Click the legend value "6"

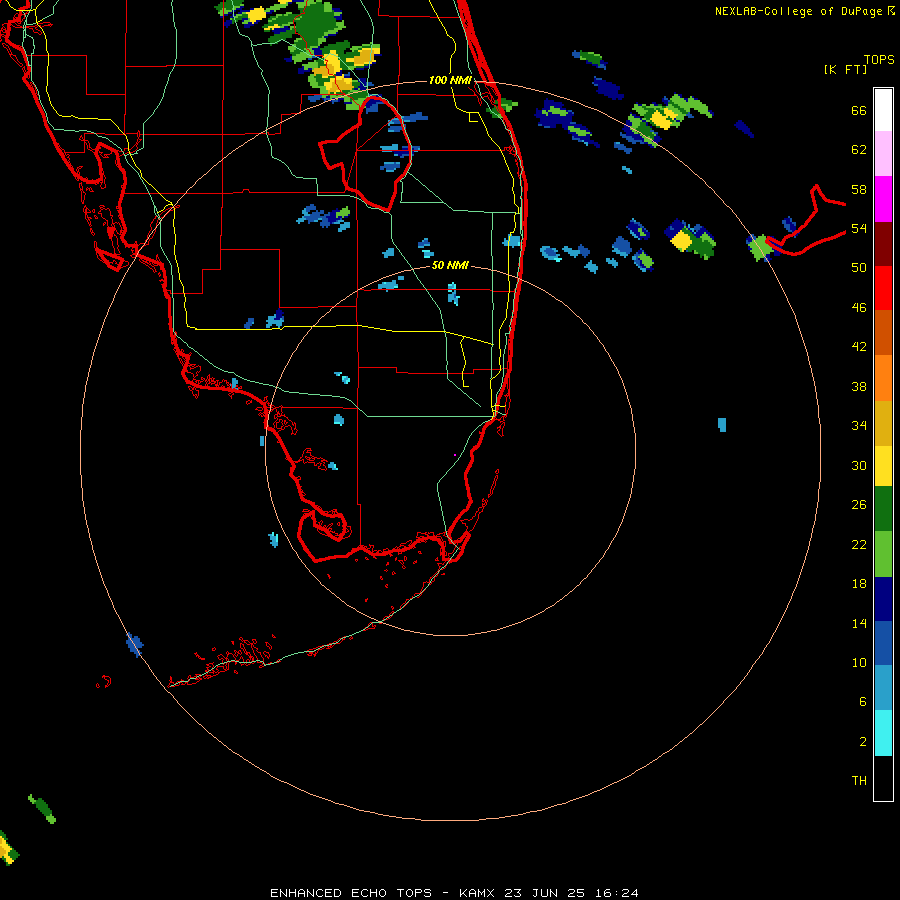pos(863,702)
